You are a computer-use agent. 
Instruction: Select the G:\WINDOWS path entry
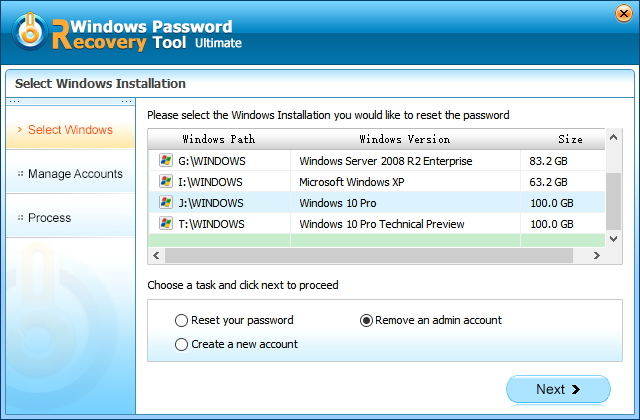(212, 161)
